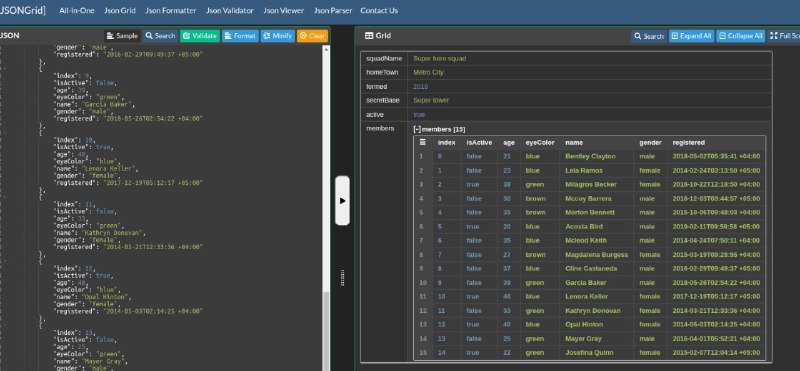This screenshot has width=800, height=371.
Task: Open Json Parser nav link
Action: click(333, 10)
